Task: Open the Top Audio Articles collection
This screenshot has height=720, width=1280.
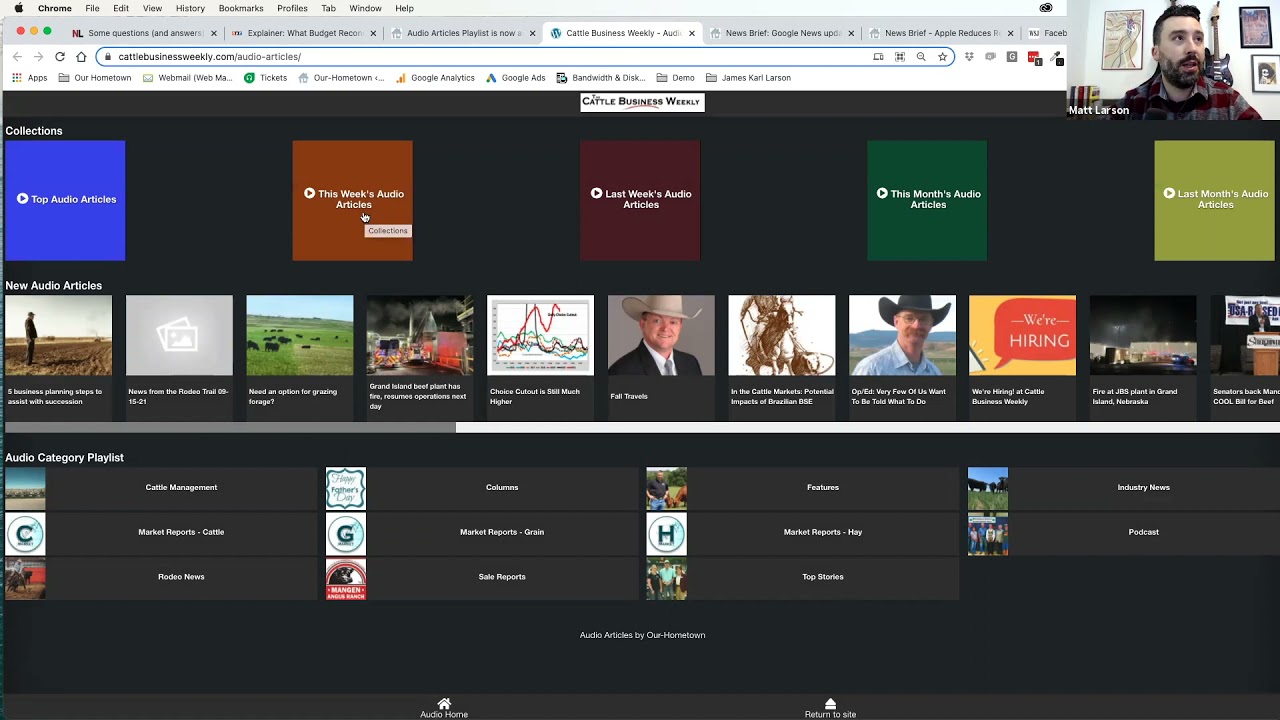Action: tap(65, 200)
